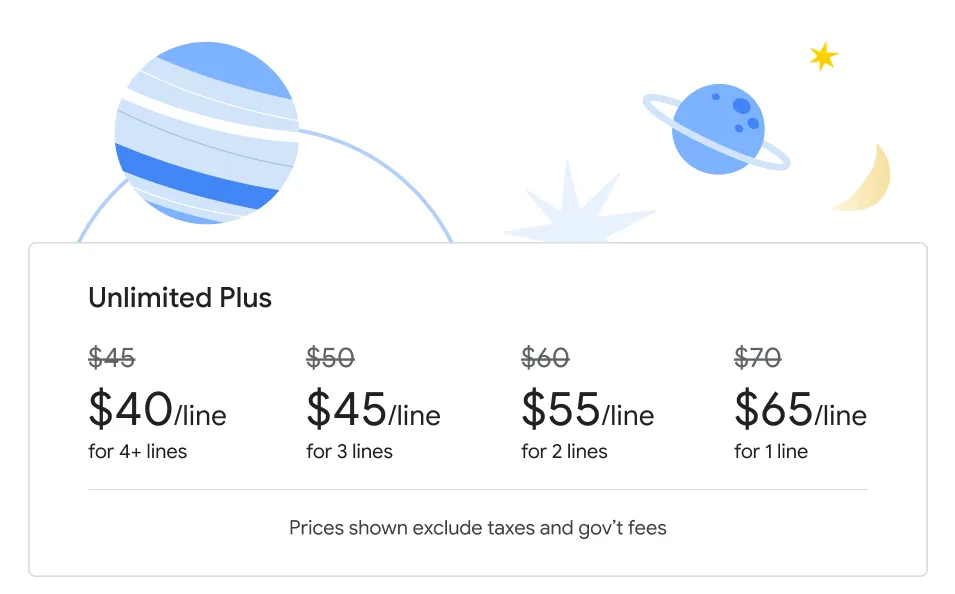Click the striped blue planet illustration
Screen dimensions: 955x594
[x=206, y=132]
